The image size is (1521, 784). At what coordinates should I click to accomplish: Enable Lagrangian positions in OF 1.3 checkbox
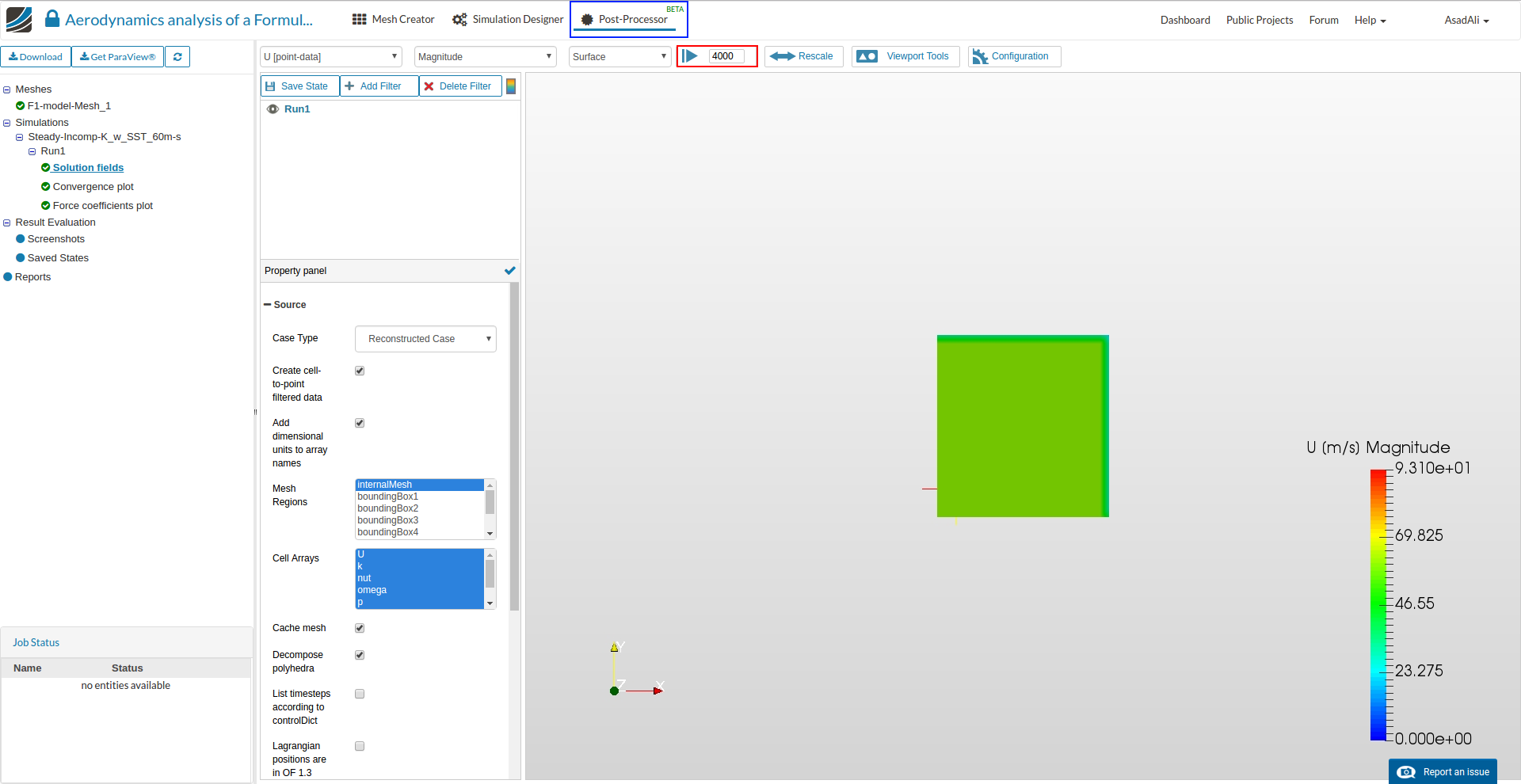pyautogui.click(x=360, y=746)
